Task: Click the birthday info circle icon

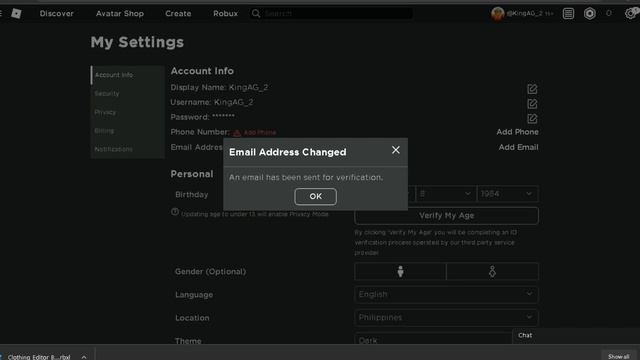Action: click(175, 212)
